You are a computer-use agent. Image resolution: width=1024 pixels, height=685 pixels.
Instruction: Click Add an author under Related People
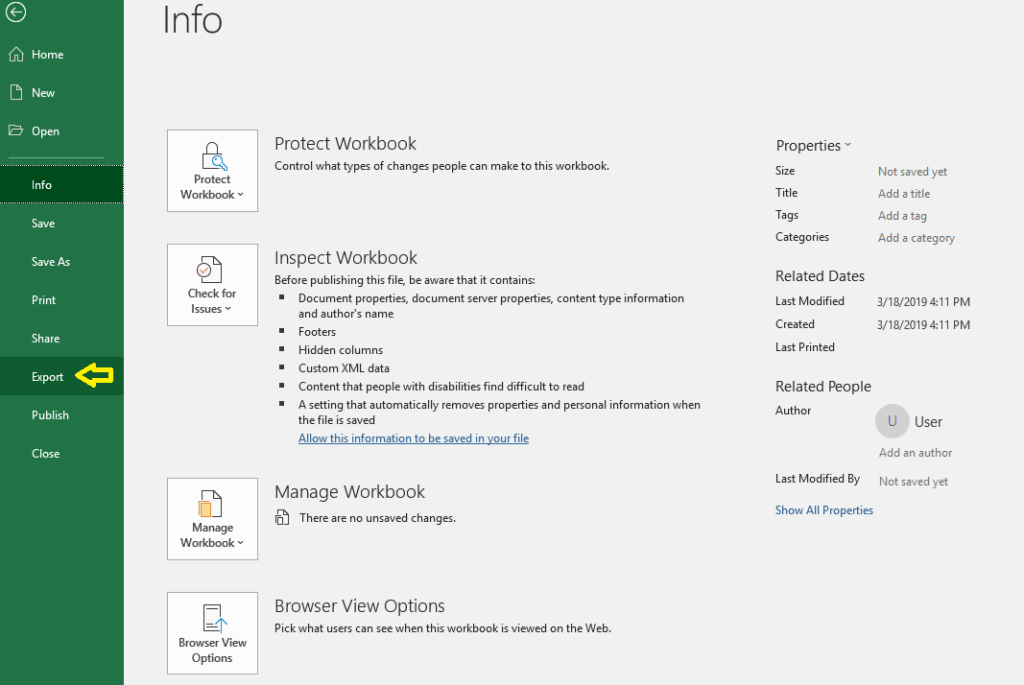pos(915,452)
